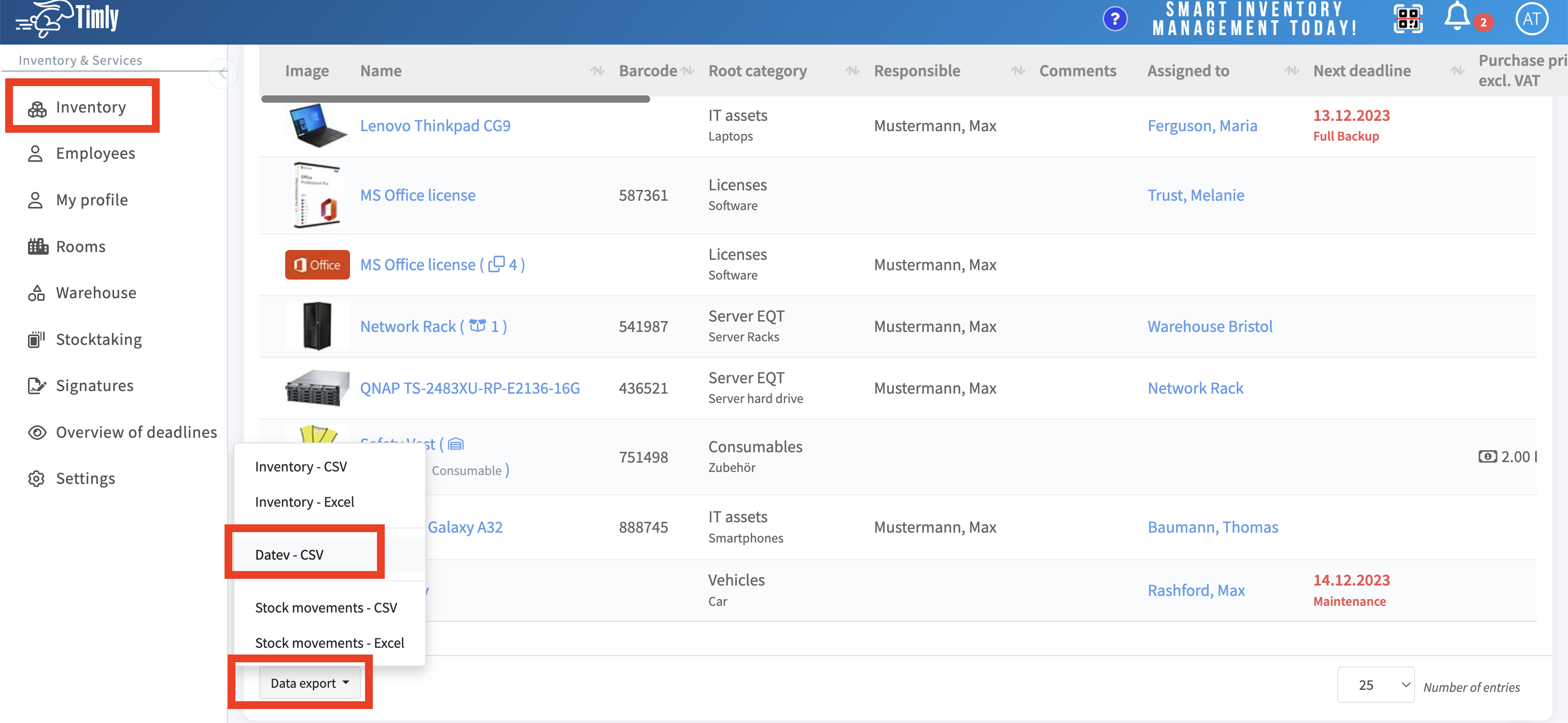Open the QNAP TS-2483XU-RP-E2136-16G item
1568x723 pixels.
pyautogui.click(x=469, y=388)
